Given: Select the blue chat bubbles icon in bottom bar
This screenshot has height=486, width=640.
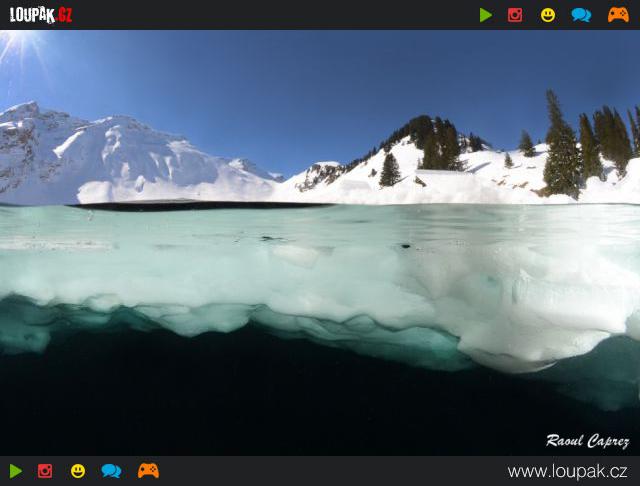Looking at the screenshot, I should [111, 471].
